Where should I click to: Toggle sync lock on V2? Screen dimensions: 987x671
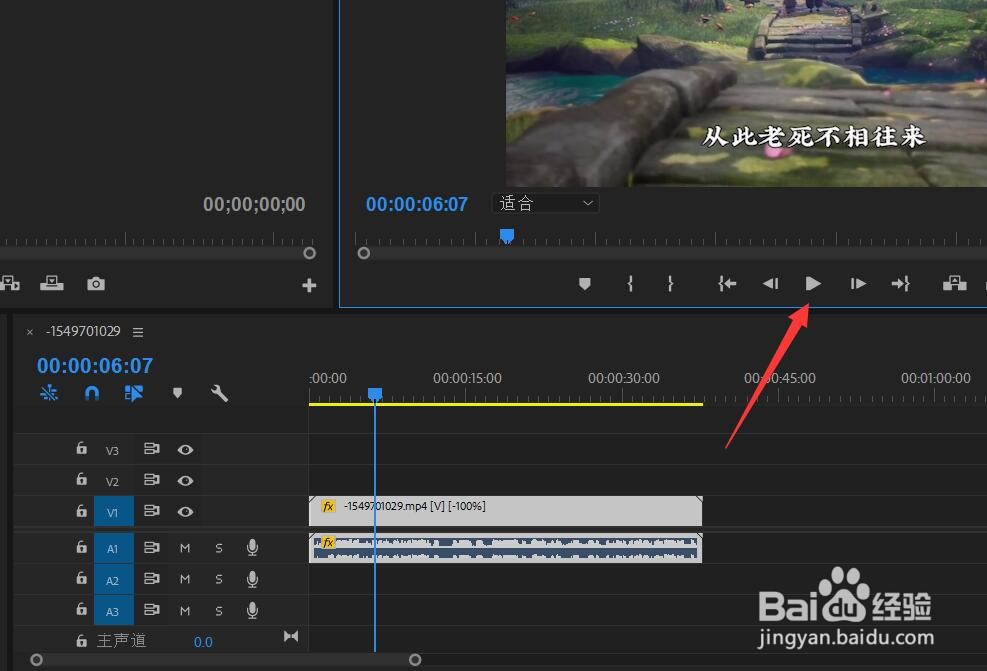pos(152,480)
